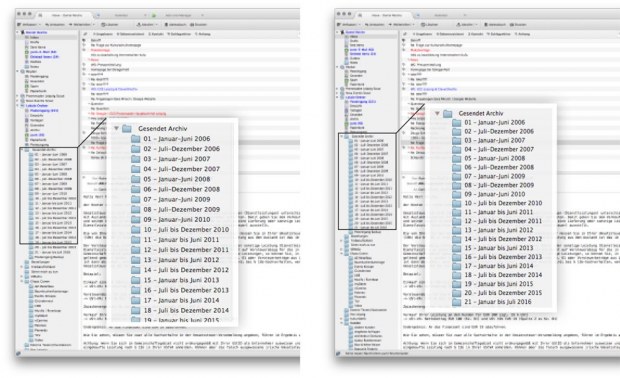Screen dimensions: 620x378
Task: Open '01 - Januar-Juni 2006' in right callout
Action: point(495,123)
